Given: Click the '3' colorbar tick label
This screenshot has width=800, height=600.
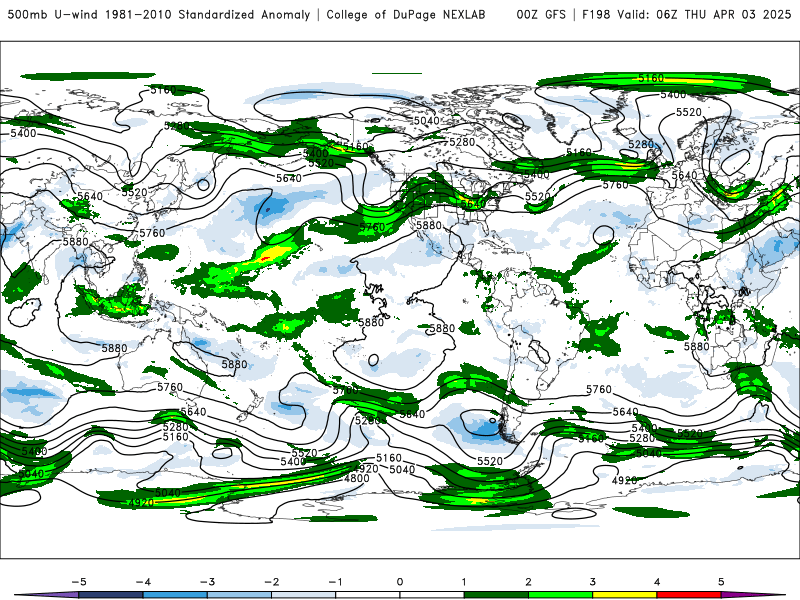Looking at the screenshot, I should pos(593,582).
